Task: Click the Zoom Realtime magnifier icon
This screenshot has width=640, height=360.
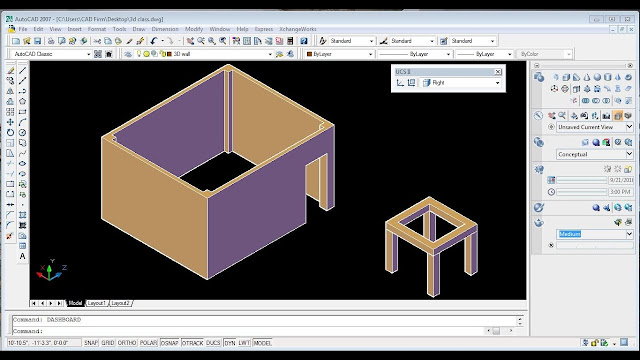Action: click(x=201, y=41)
